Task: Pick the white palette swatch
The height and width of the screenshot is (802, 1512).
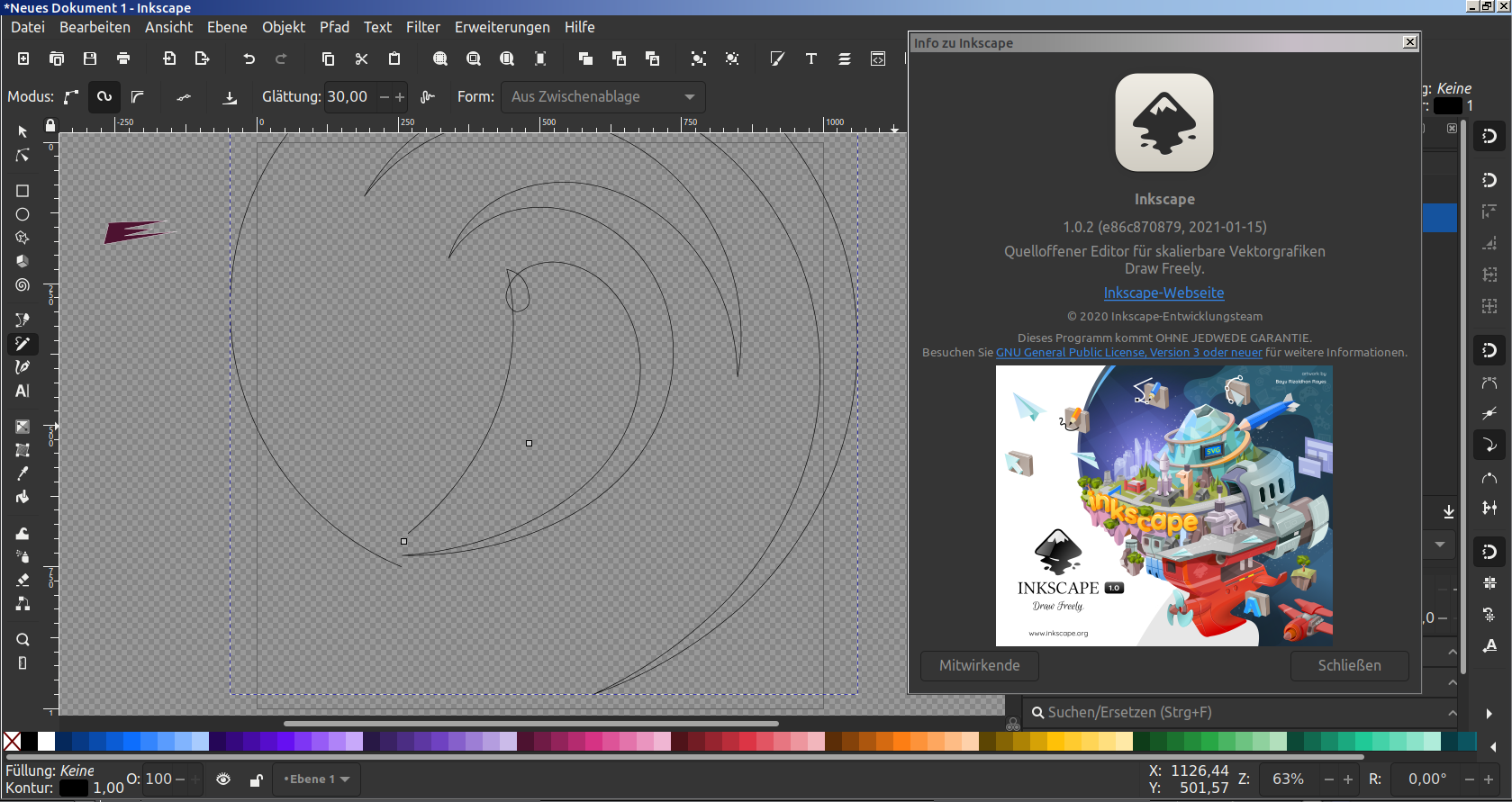Action: (x=47, y=741)
